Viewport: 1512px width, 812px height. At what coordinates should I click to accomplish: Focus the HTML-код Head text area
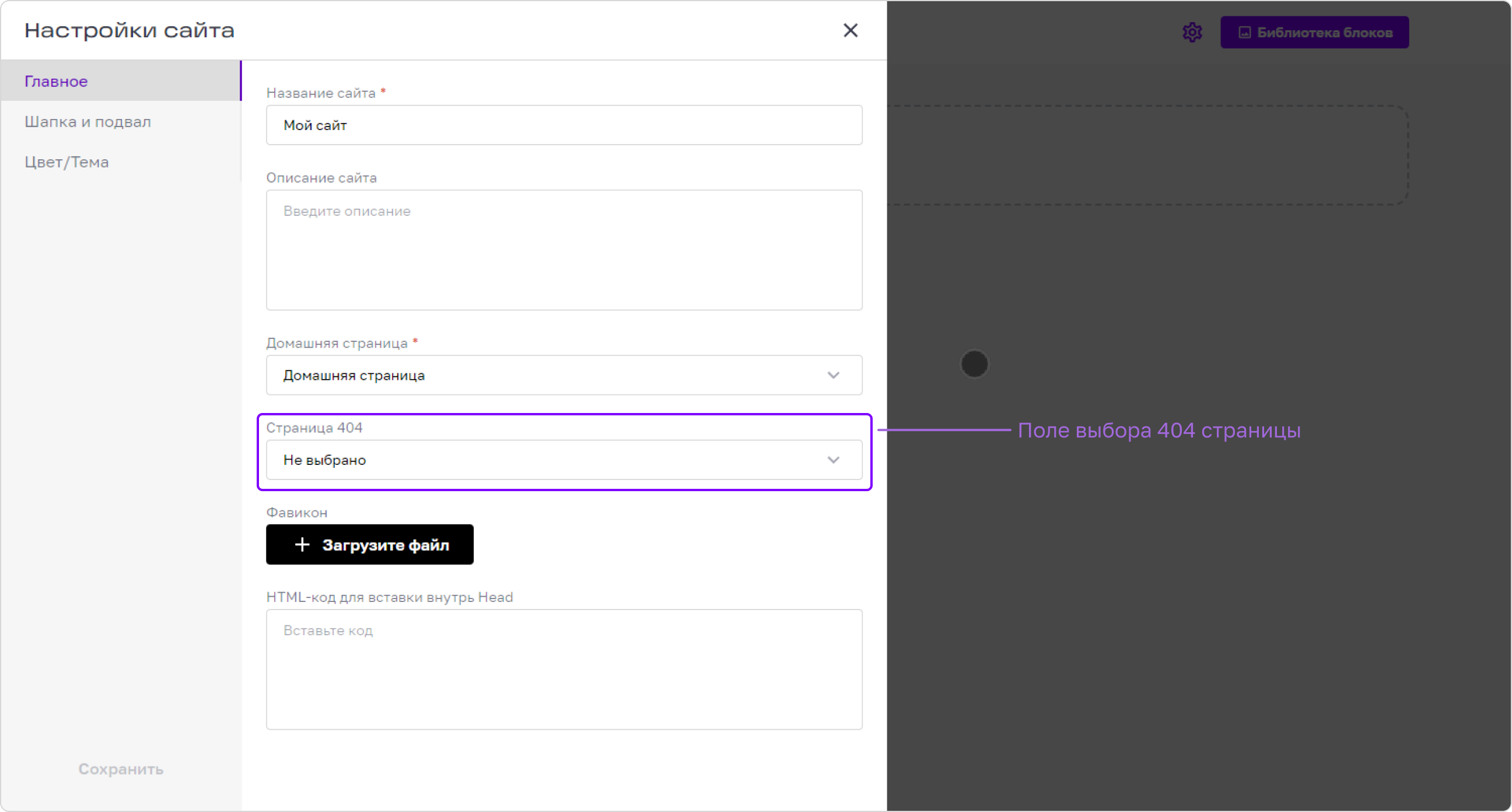pos(563,669)
